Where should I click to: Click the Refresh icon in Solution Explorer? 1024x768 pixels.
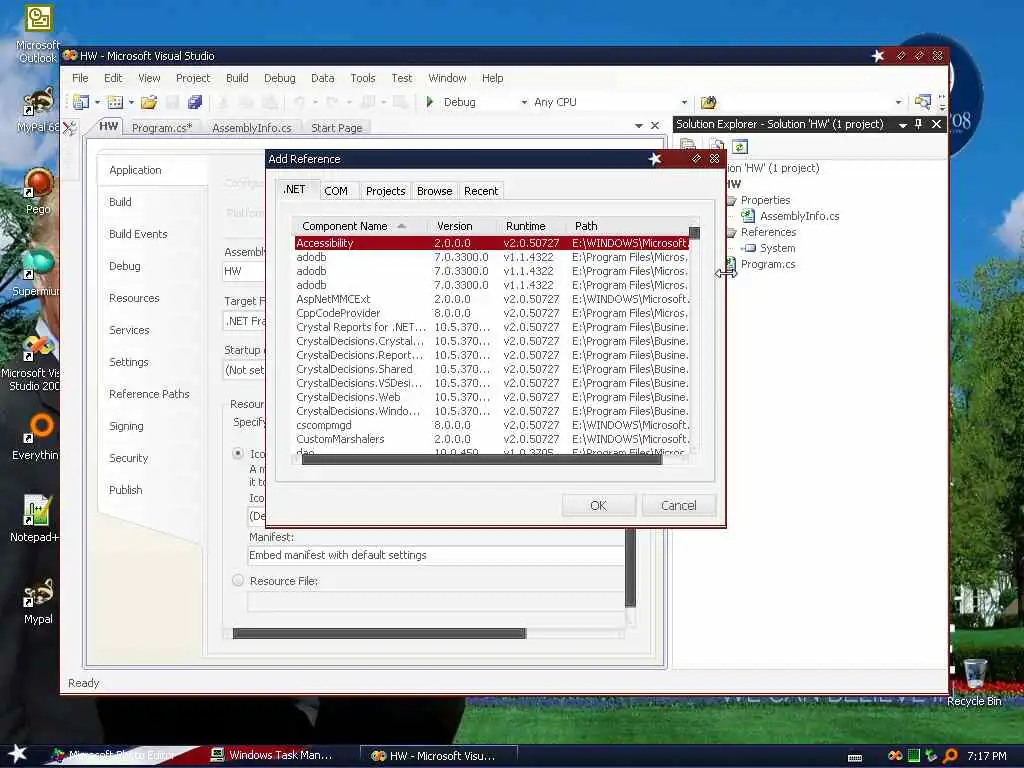pos(739,146)
